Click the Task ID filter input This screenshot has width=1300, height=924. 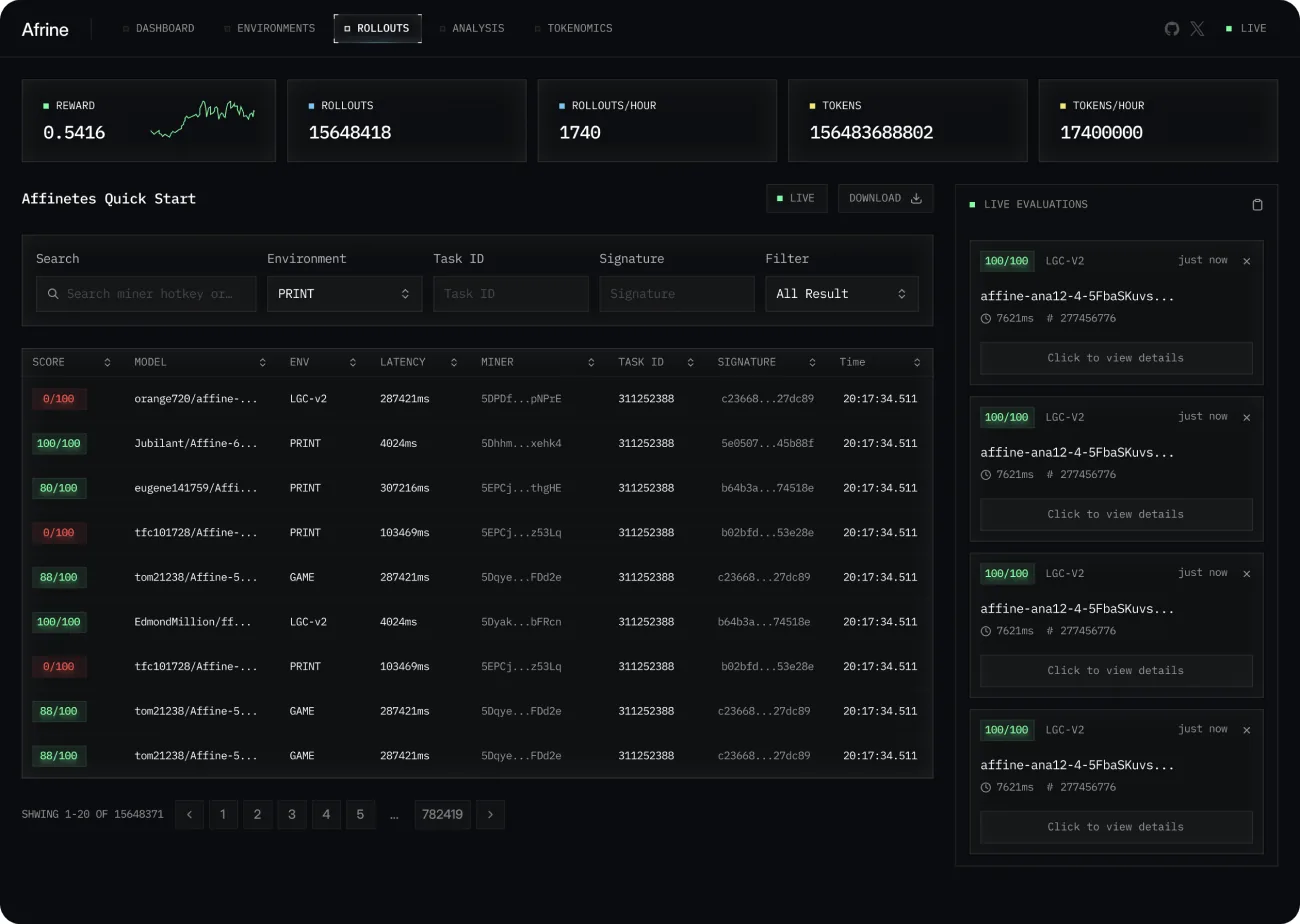coord(511,294)
